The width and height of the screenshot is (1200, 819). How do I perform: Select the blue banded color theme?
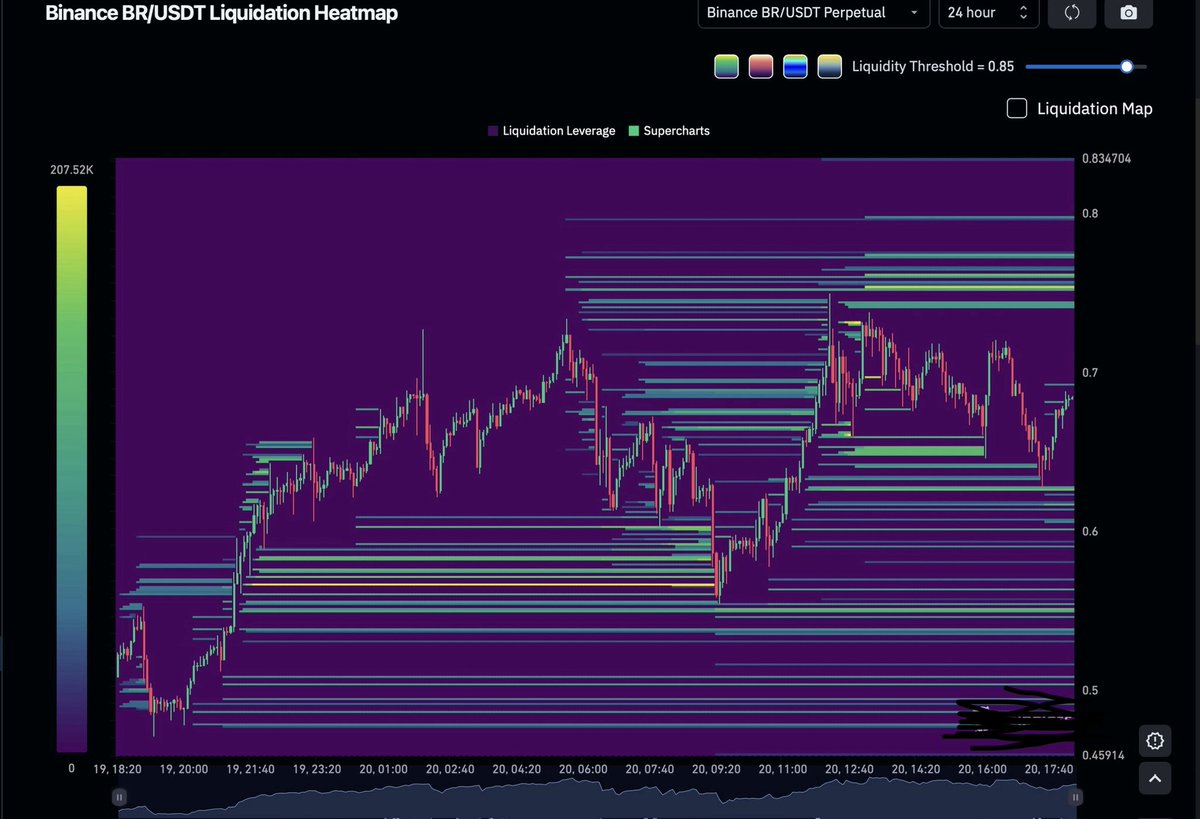[x=795, y=67]
